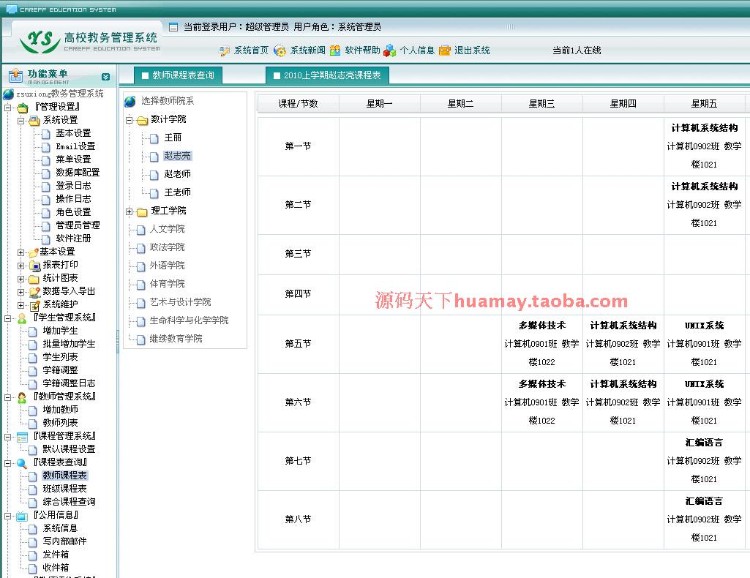Screen dimensions: 750x578
Task: Expand the 数据导入导出 tree node
Action: click(21, 291)
